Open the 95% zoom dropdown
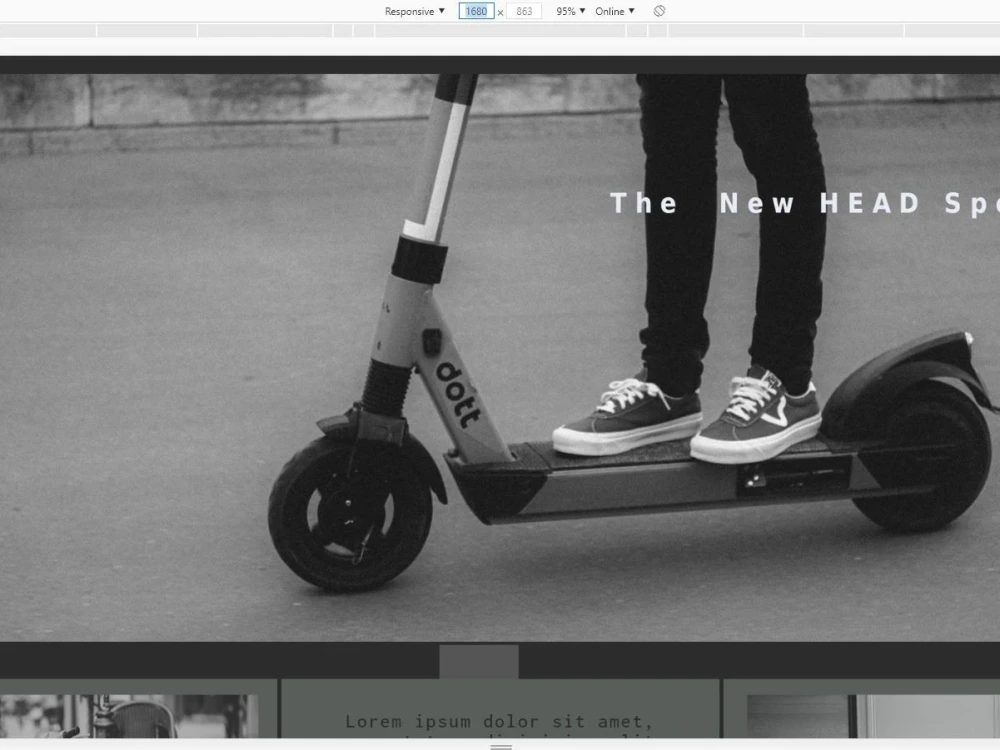The height and width of the screenshot is (750, 1000). [570, 11]
